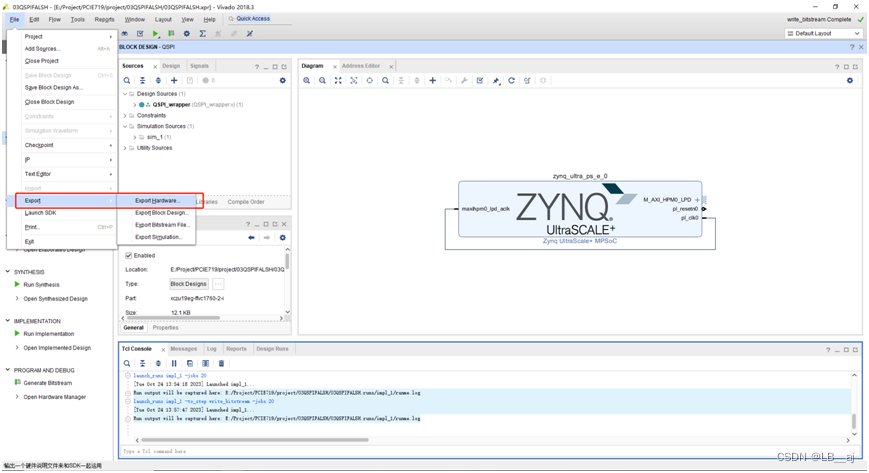
Task: Collapse the SYNTHESIS section
Action: 8,272
